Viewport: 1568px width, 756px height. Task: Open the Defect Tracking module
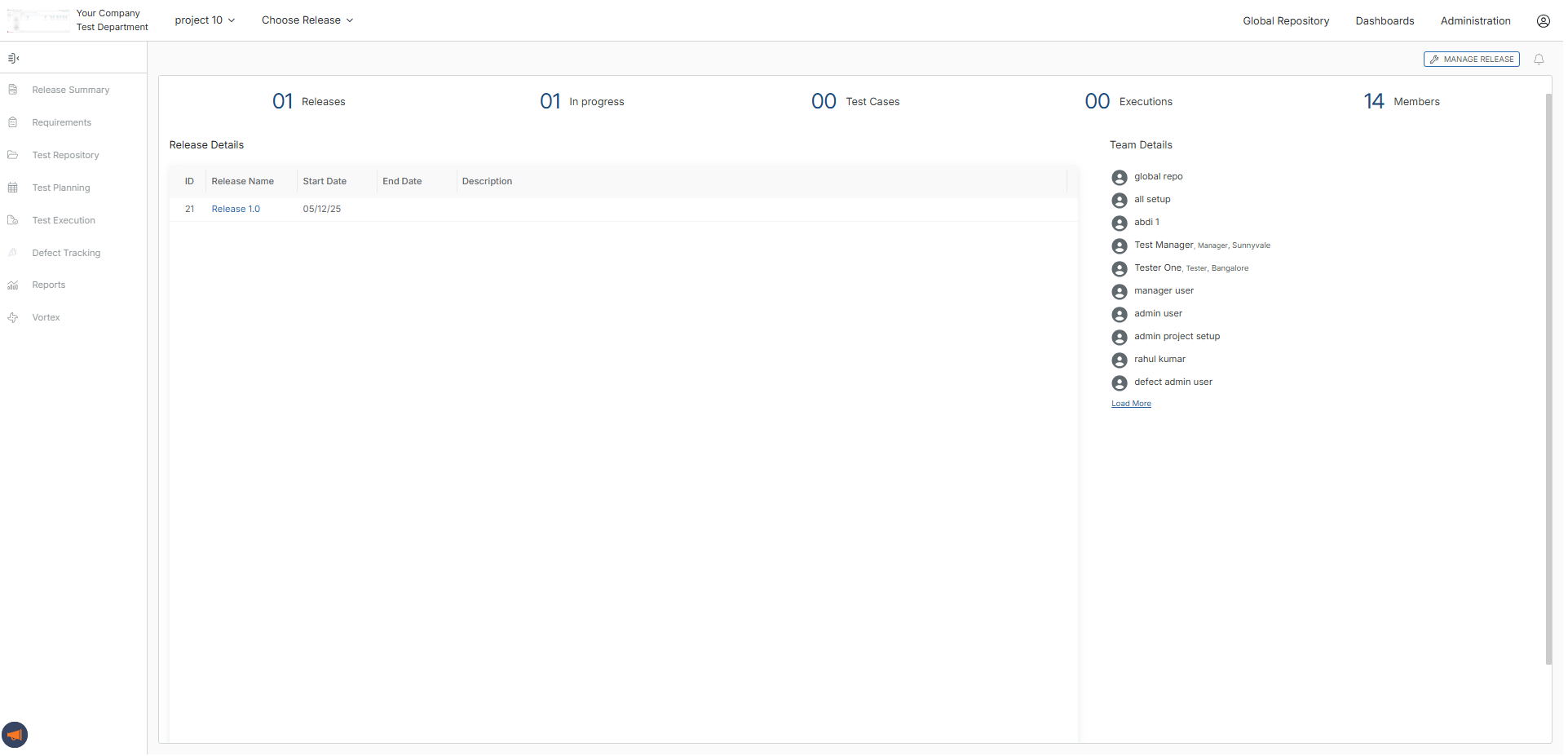[65, 253]
